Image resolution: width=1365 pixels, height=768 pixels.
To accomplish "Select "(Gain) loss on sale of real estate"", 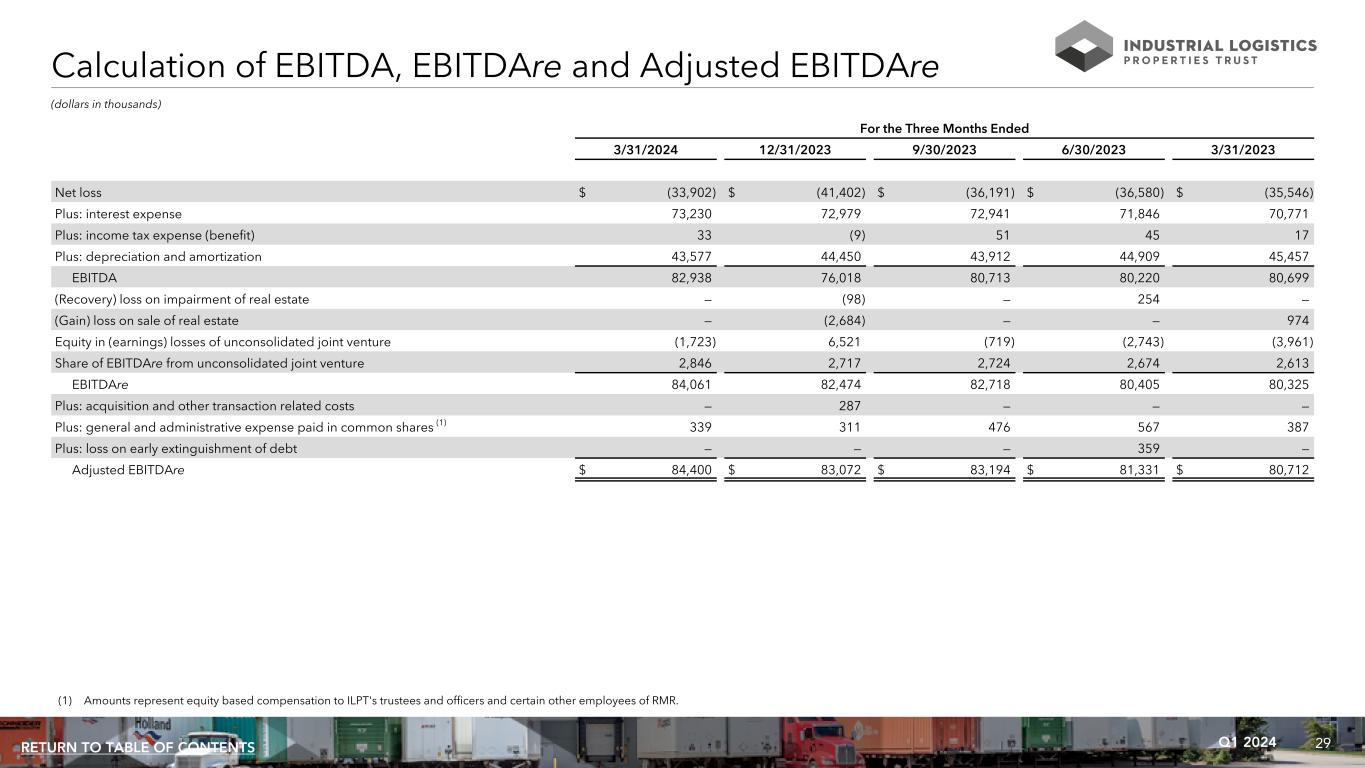I will (x=146, y=320).
